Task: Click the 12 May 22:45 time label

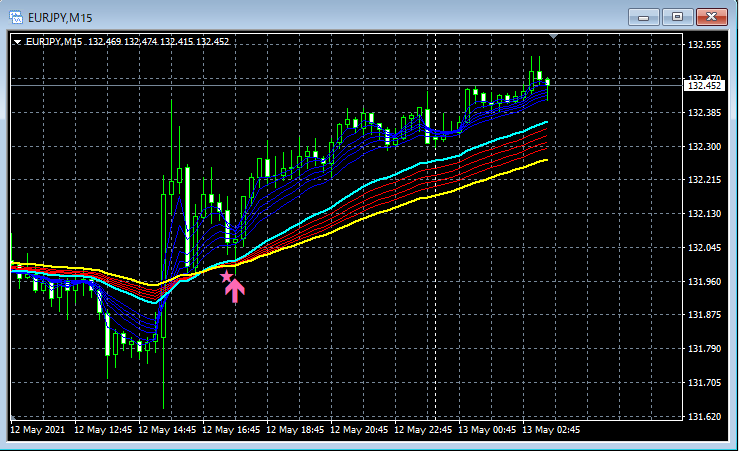Action: [x=423, y=430]
